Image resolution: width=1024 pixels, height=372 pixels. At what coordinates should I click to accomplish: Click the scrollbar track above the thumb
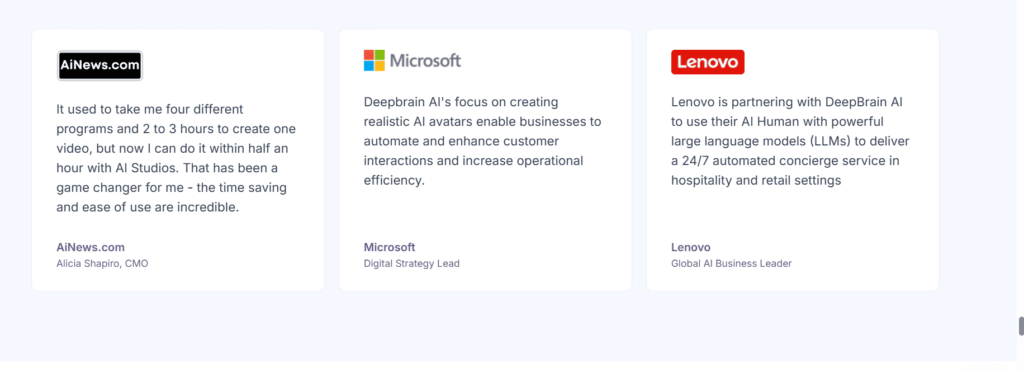[1021, 157]
